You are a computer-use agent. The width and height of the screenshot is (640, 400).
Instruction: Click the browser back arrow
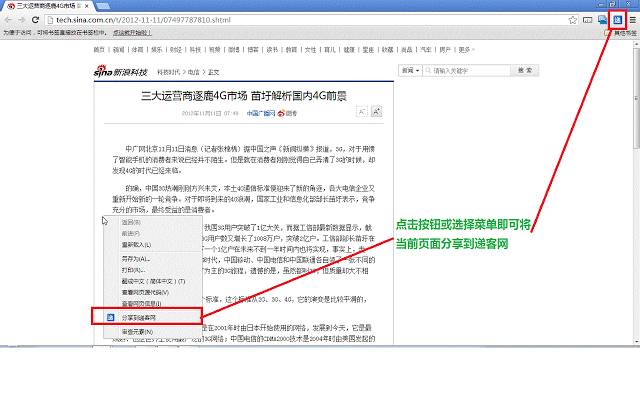tap(8, 20)
